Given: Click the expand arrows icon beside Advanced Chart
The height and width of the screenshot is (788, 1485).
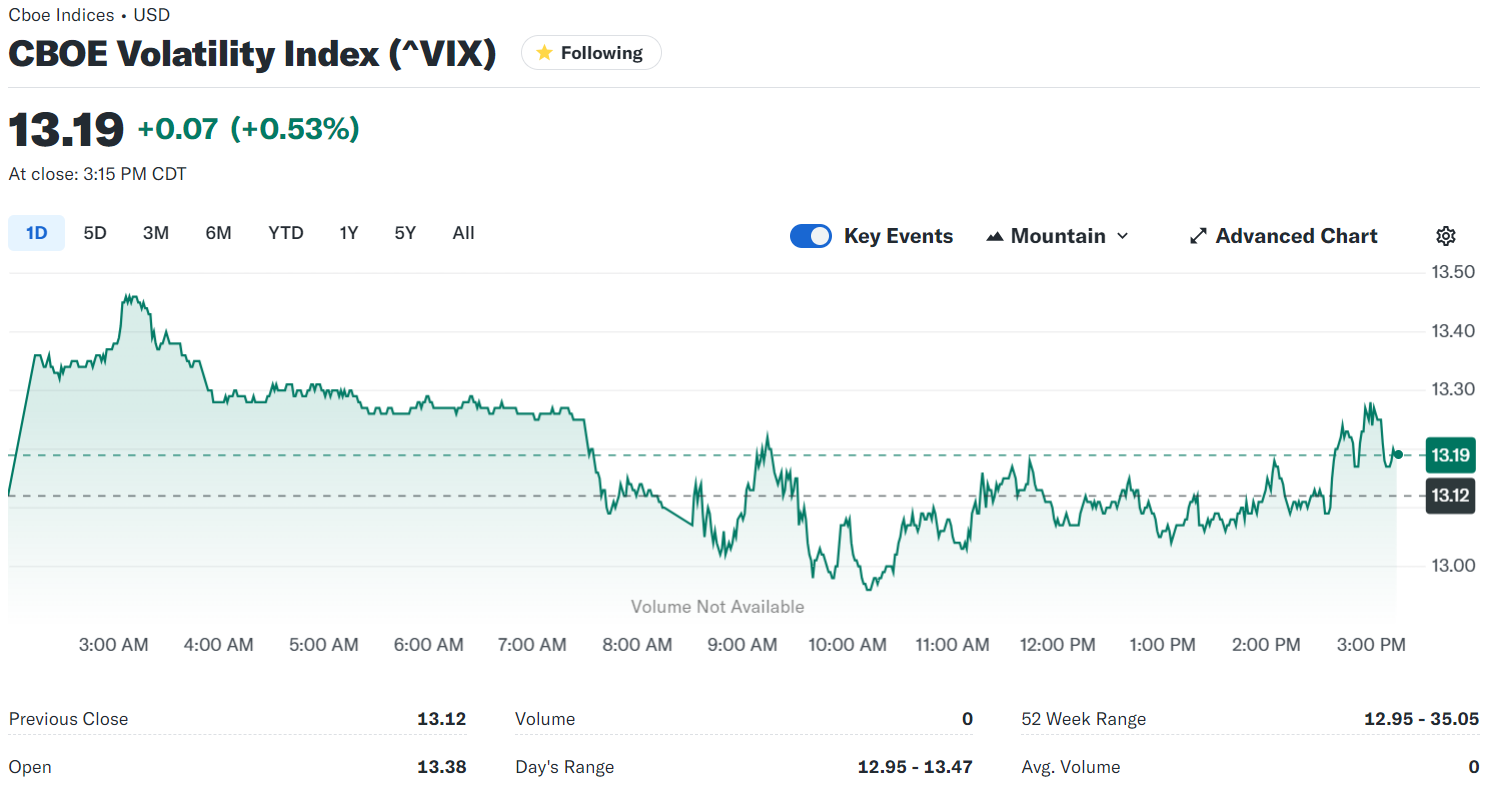Looking at the screenshot, I should tap(1197, 237).
